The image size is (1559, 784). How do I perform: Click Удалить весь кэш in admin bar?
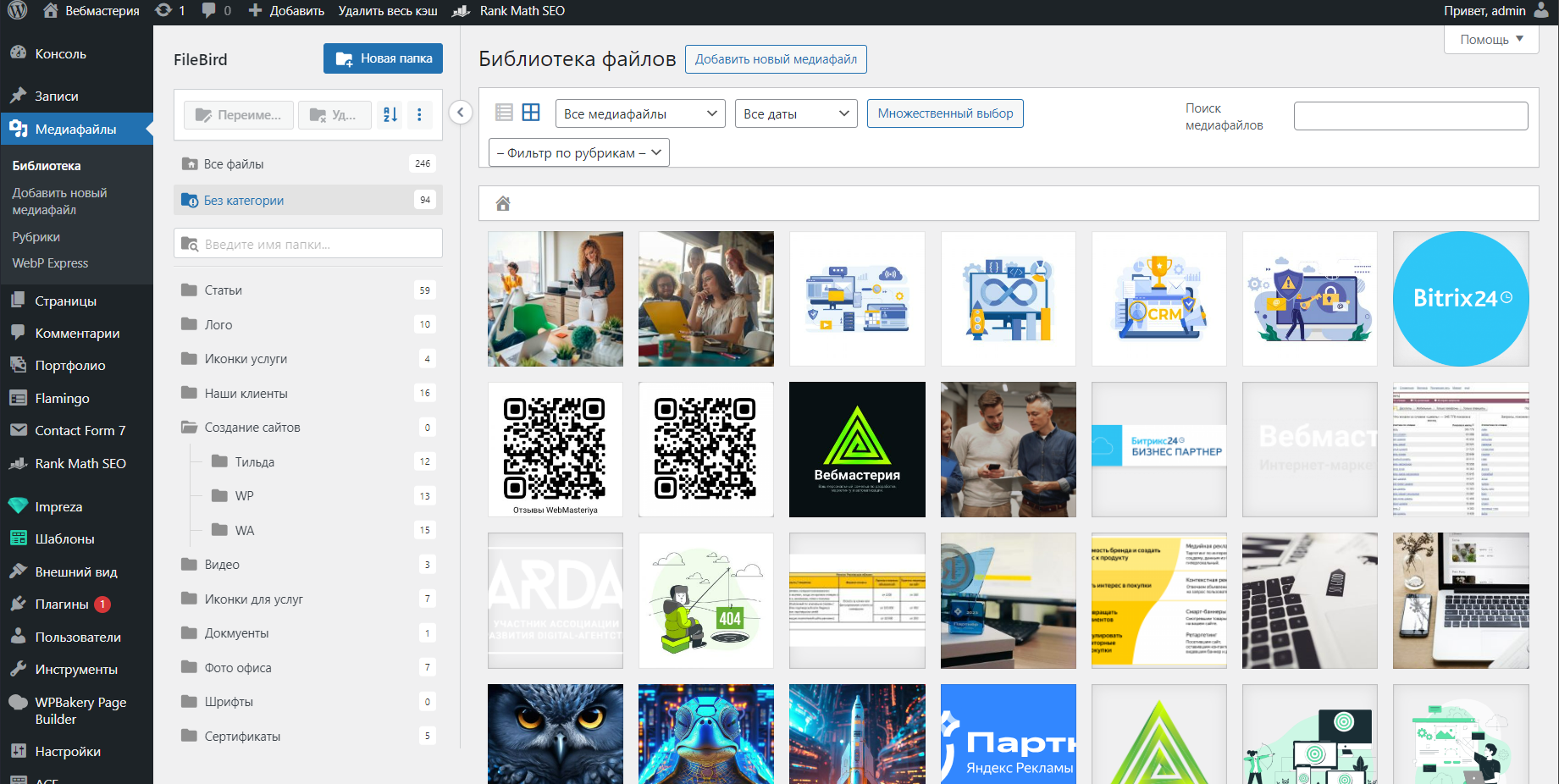388,11
